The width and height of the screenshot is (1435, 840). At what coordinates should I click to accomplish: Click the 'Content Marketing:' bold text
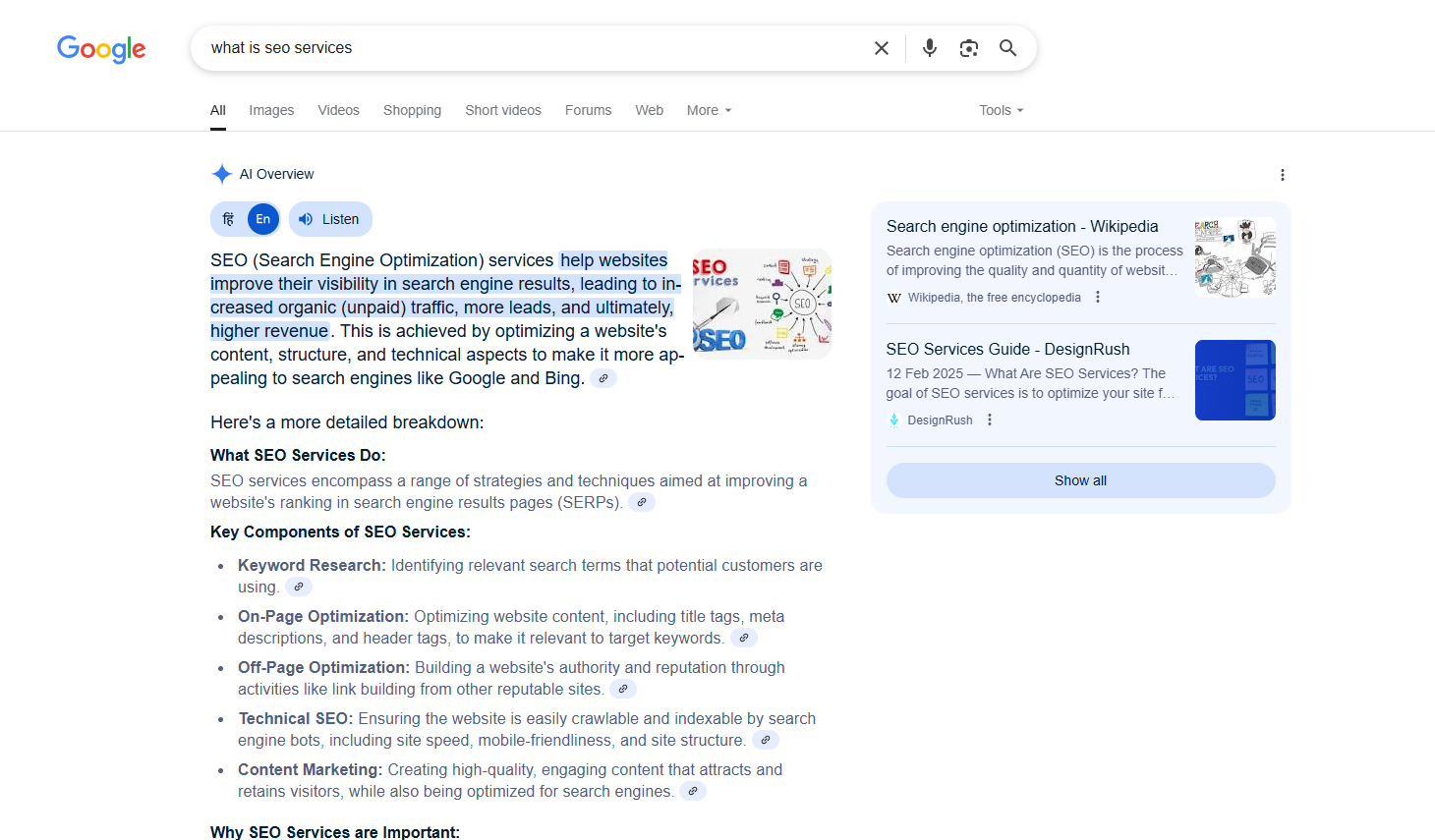coord(311,769)
